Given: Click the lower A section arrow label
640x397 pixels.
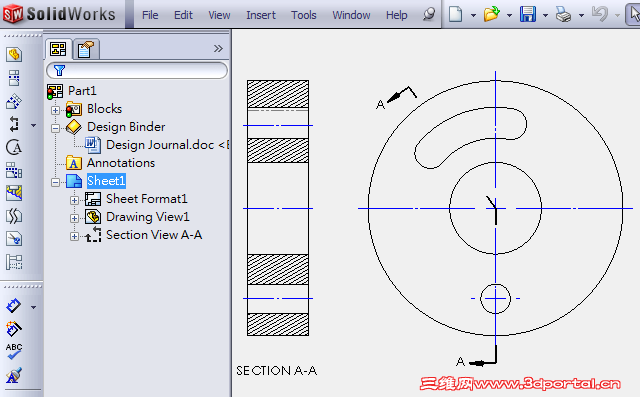Looking at the screenshot, I should [460, 362].
